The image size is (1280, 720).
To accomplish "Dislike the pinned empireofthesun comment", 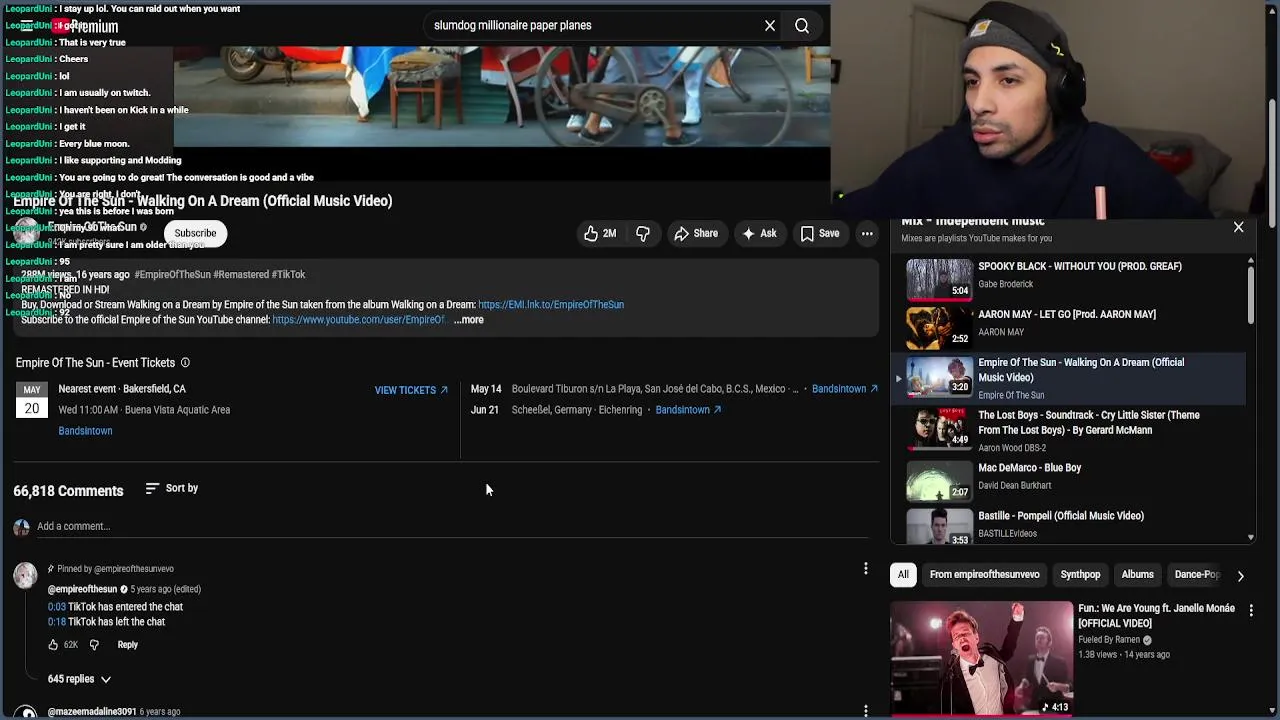I will (x=94, y=645).
